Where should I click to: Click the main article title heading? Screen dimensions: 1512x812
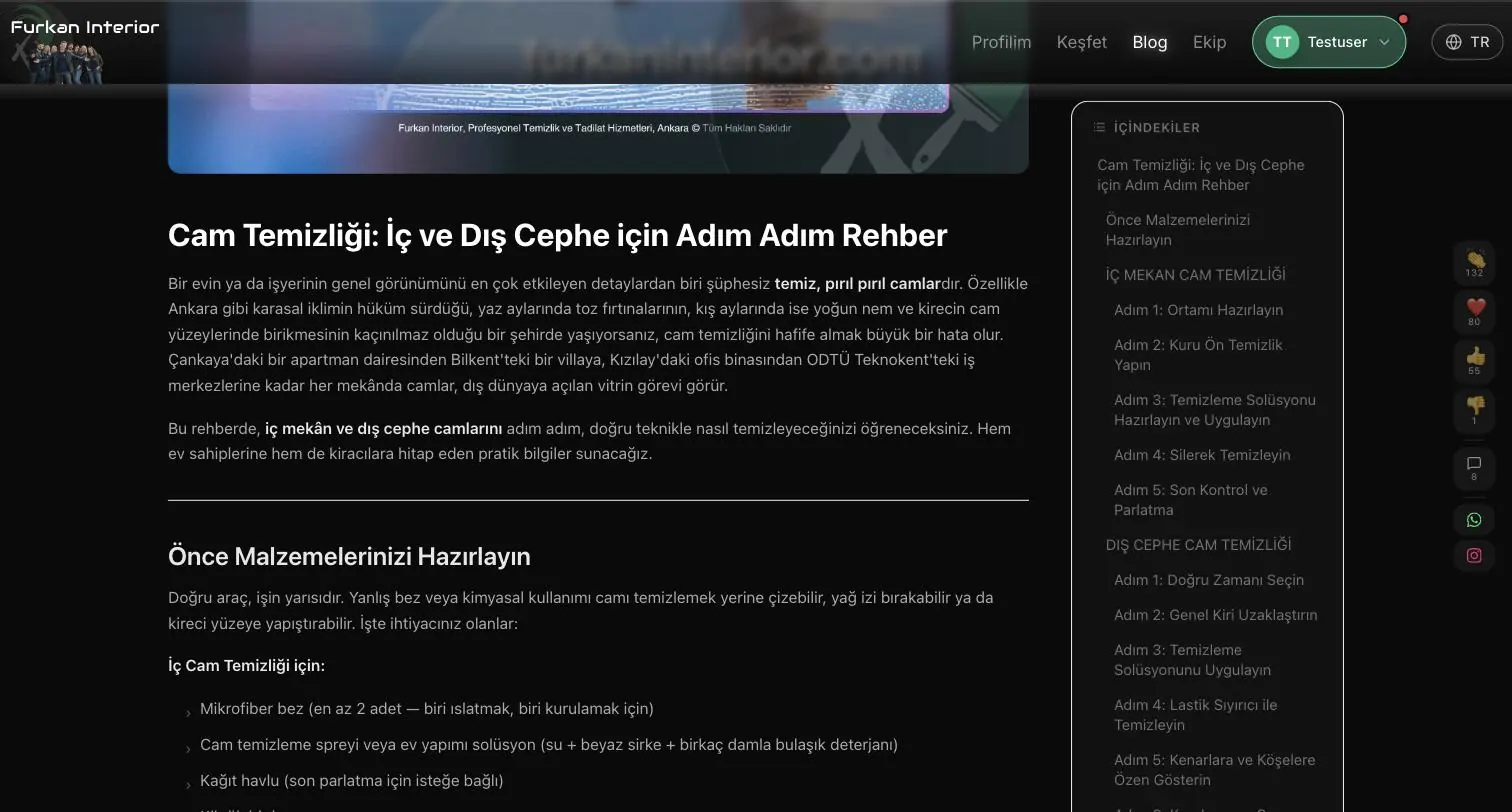(x=557, y=236)
